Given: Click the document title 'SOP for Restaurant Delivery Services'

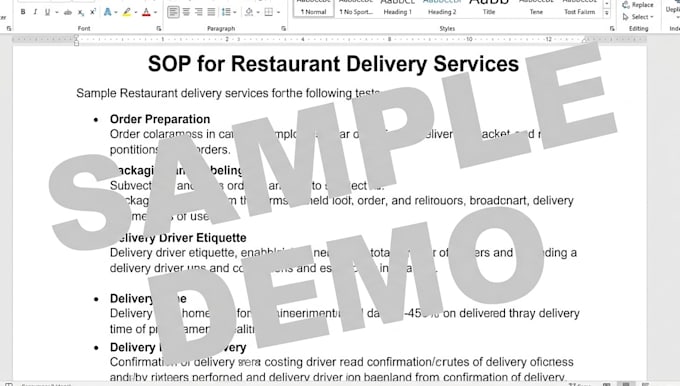Looking at the screenshot, I should (333, 64).
